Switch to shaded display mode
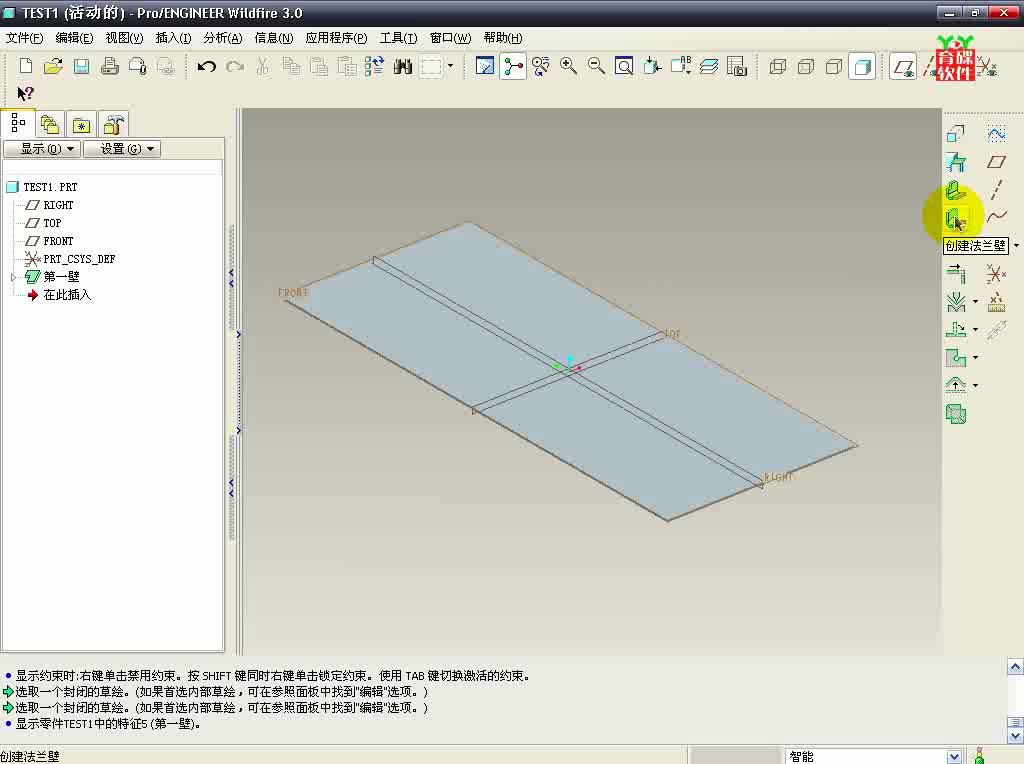 pyautogui.click(x=862, y=66)
